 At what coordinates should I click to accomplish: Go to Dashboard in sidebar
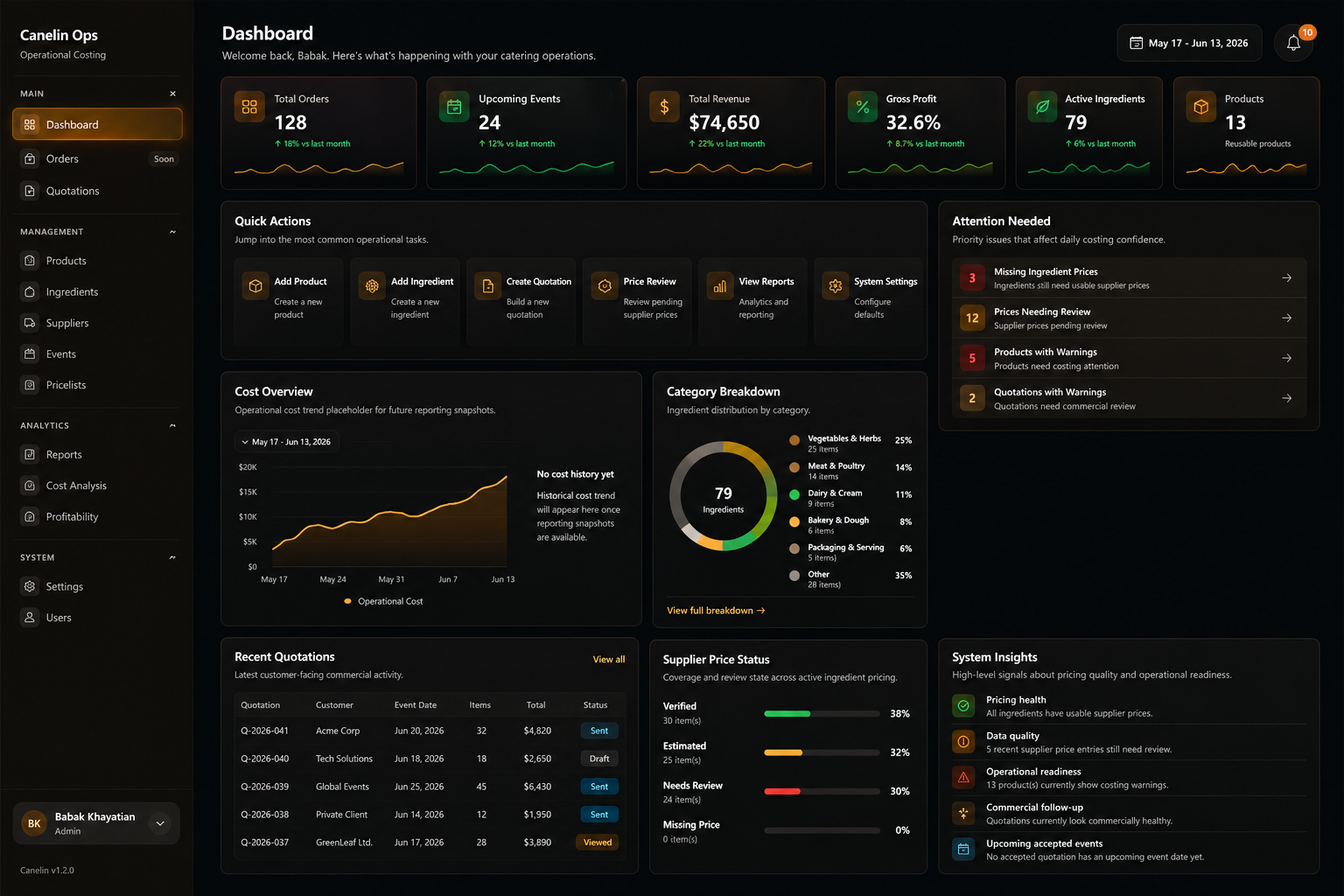coord(97,124)
